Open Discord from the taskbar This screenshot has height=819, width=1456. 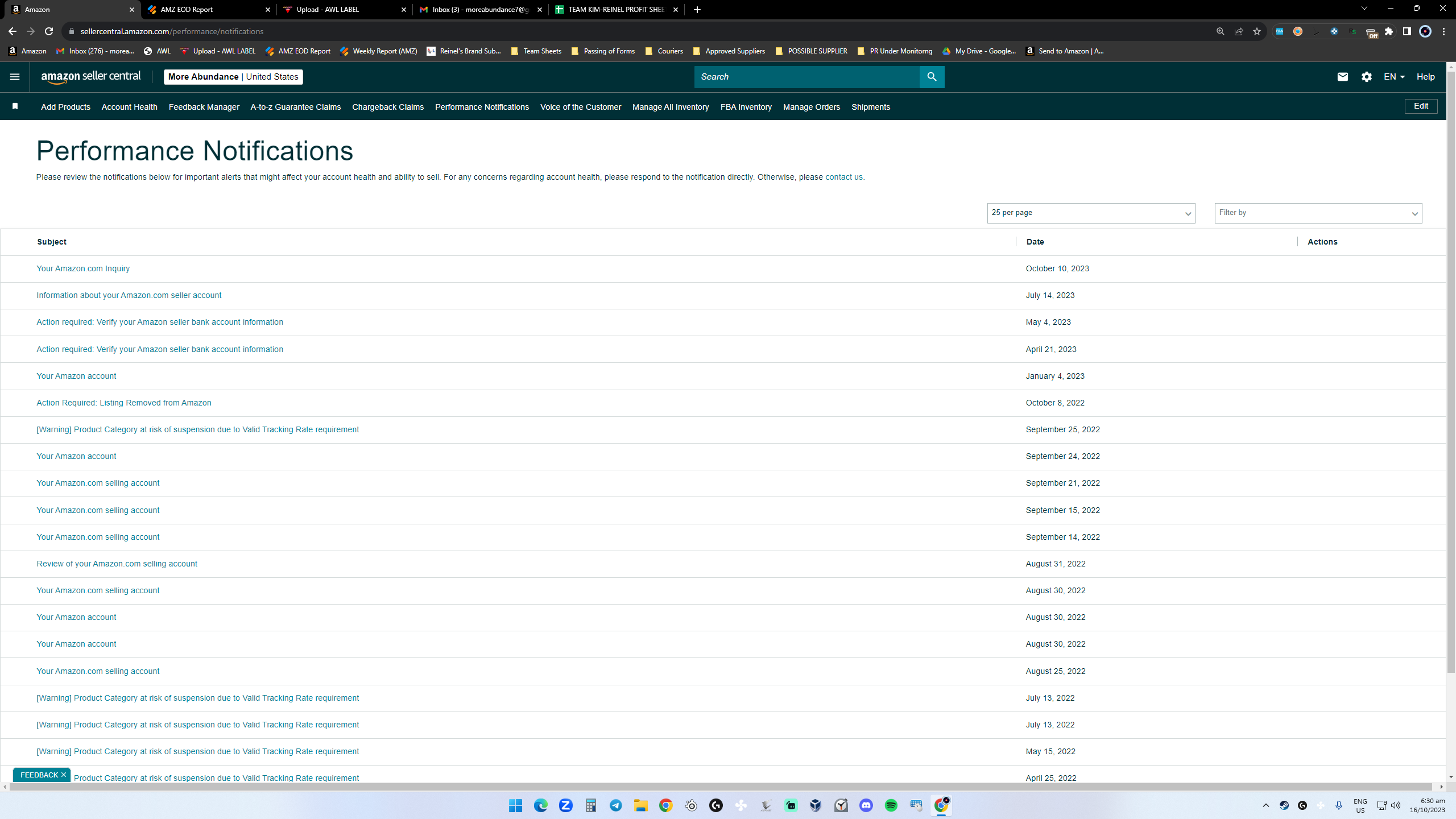click(x=866, y=805)
